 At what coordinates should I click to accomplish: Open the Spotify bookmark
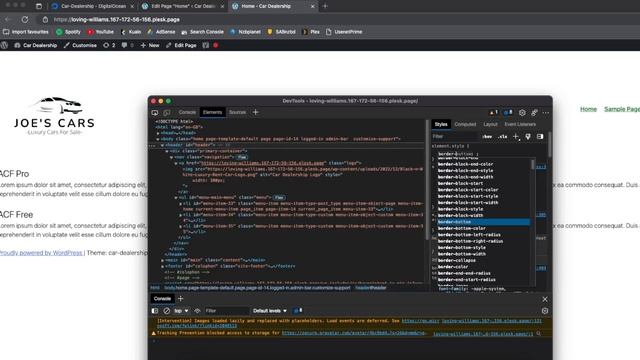(x=69, y=31)
